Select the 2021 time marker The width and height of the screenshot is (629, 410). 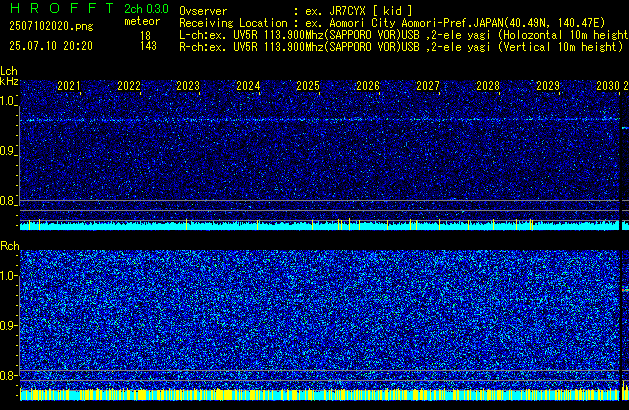(69, 86)
